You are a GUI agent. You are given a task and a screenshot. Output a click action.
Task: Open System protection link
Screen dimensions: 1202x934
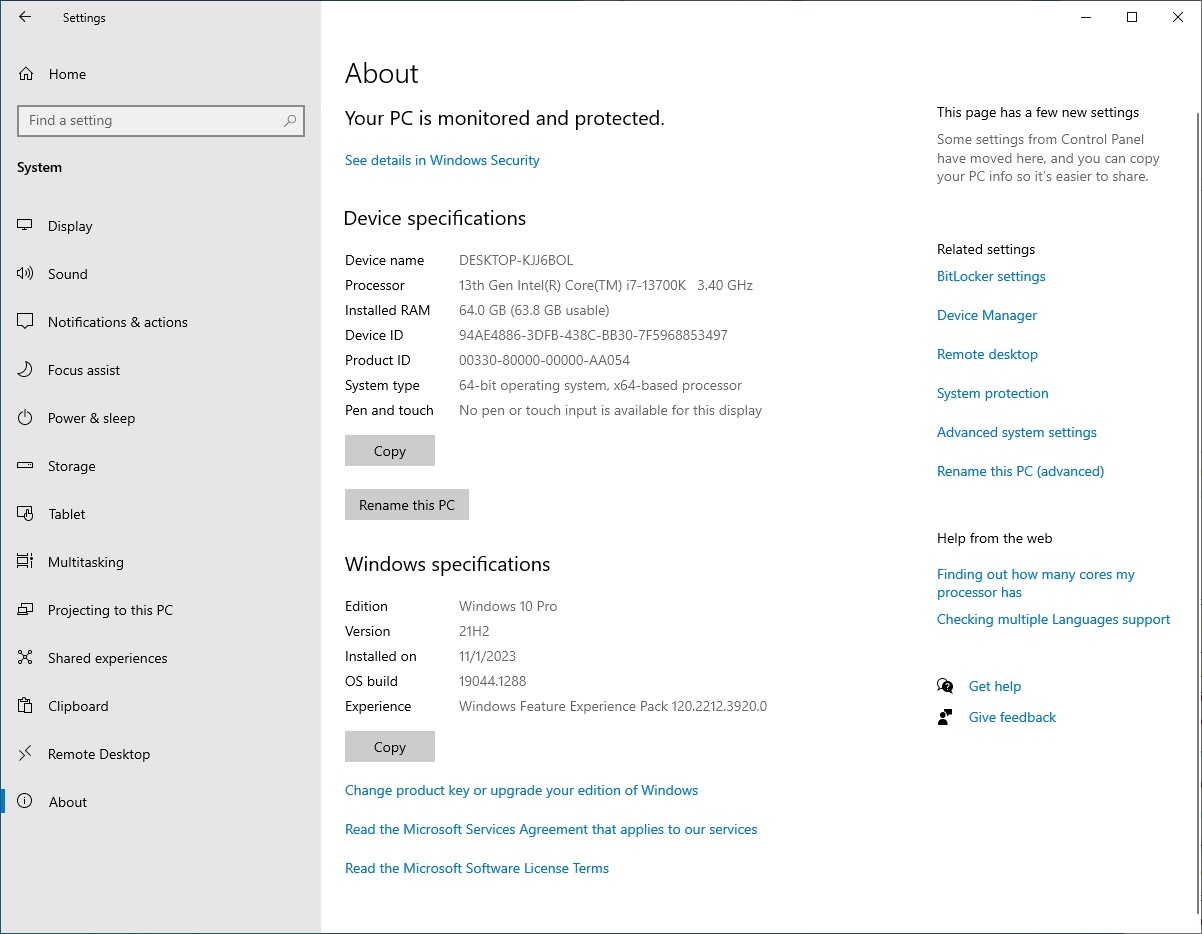click(x=993, y=393)
